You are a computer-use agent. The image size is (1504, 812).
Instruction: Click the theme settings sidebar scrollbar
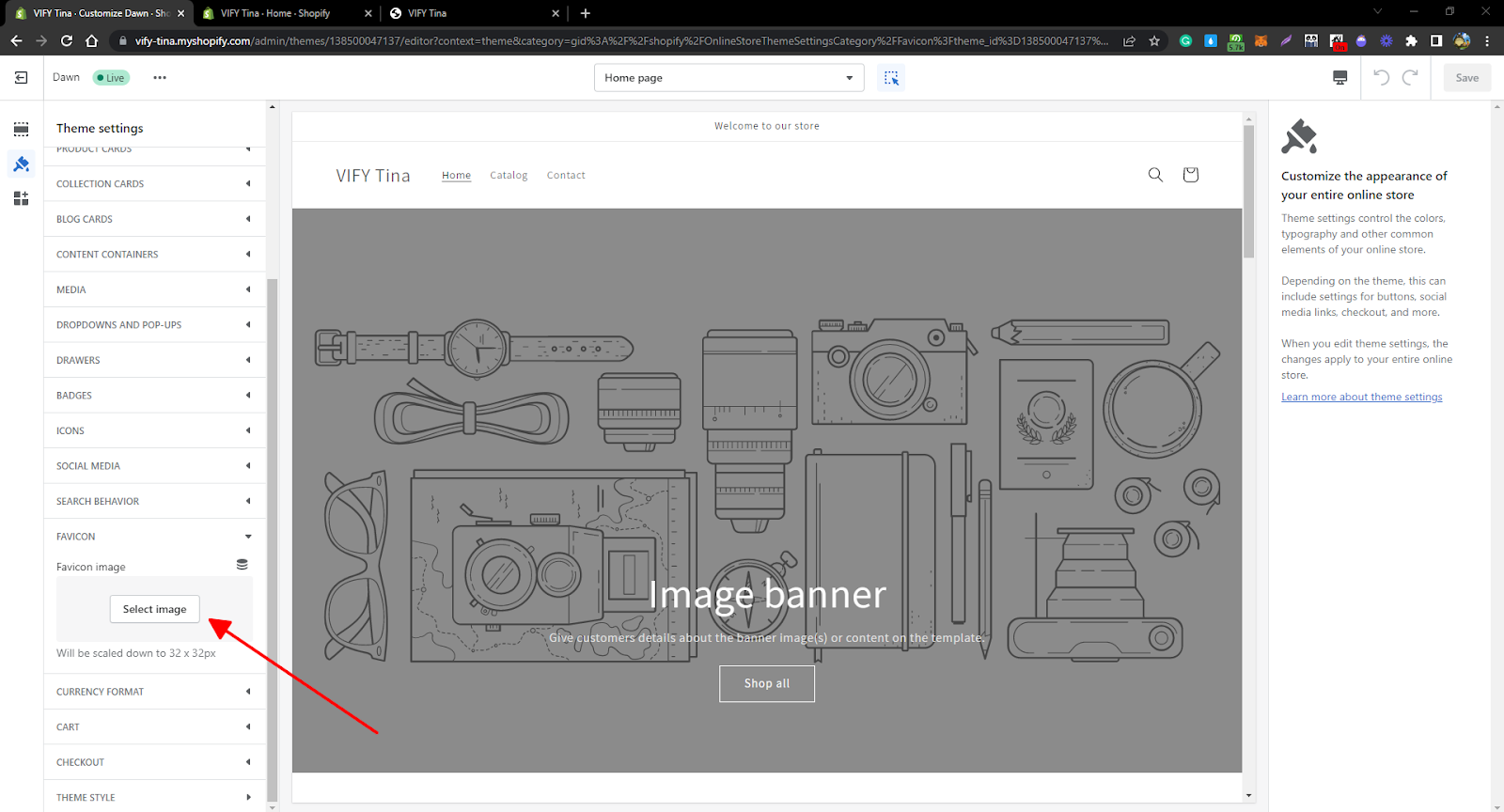point(273,539)
